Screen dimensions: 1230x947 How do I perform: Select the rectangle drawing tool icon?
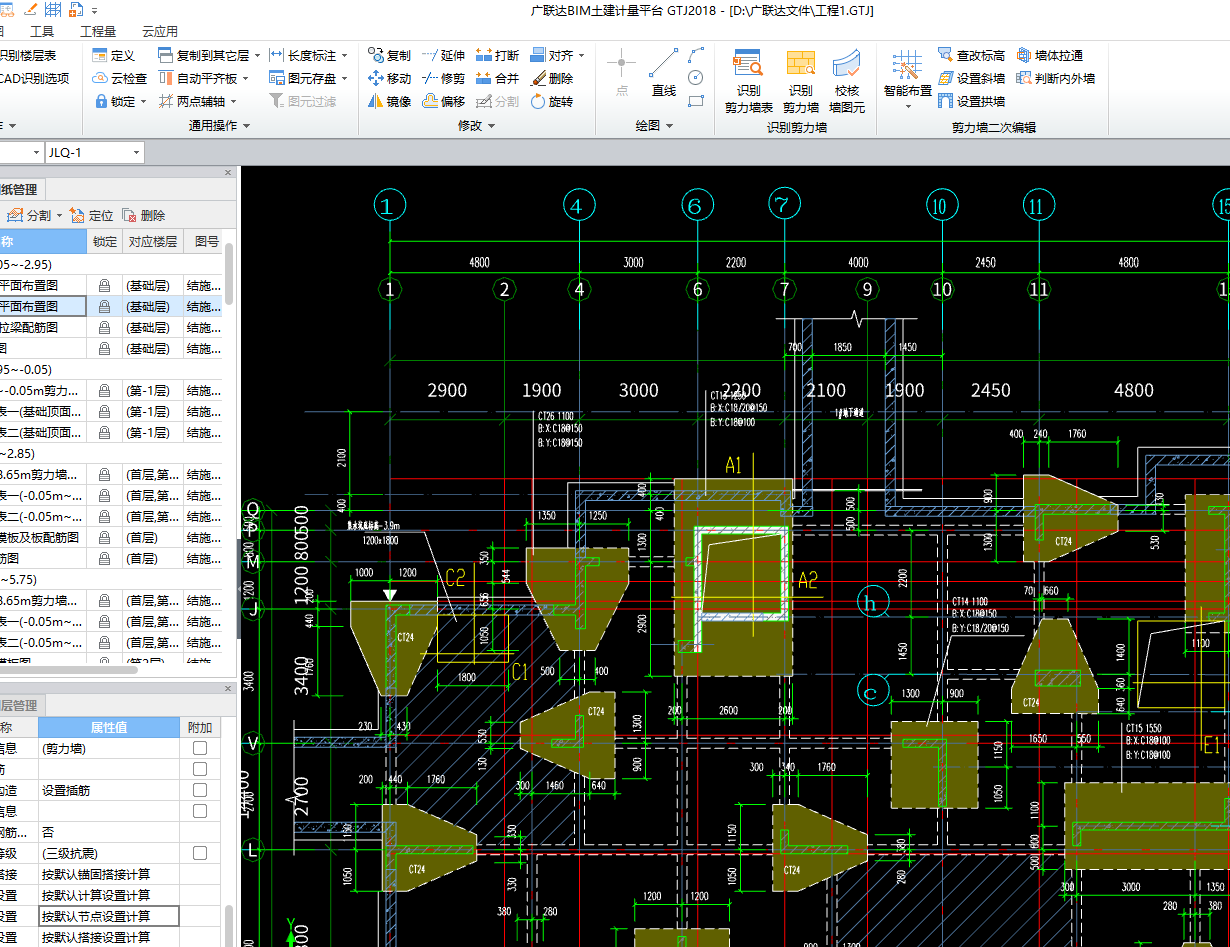pos(696,101)
